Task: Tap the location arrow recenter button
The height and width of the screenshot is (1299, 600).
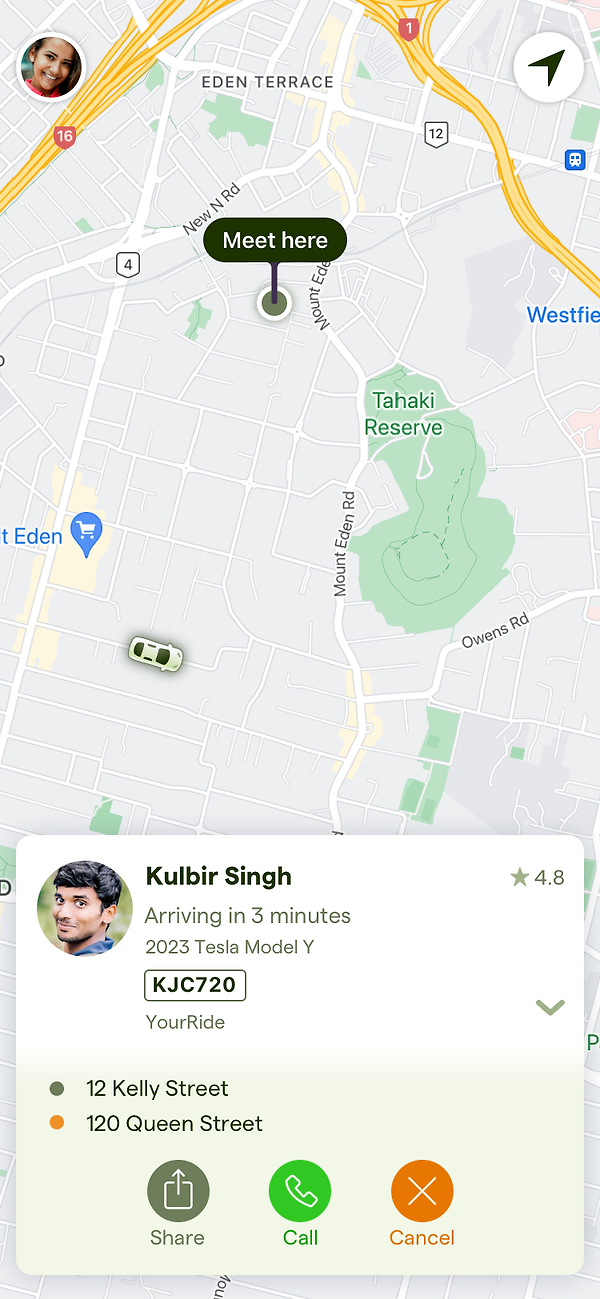Action: pyautogui.click(x=548, y=67)
